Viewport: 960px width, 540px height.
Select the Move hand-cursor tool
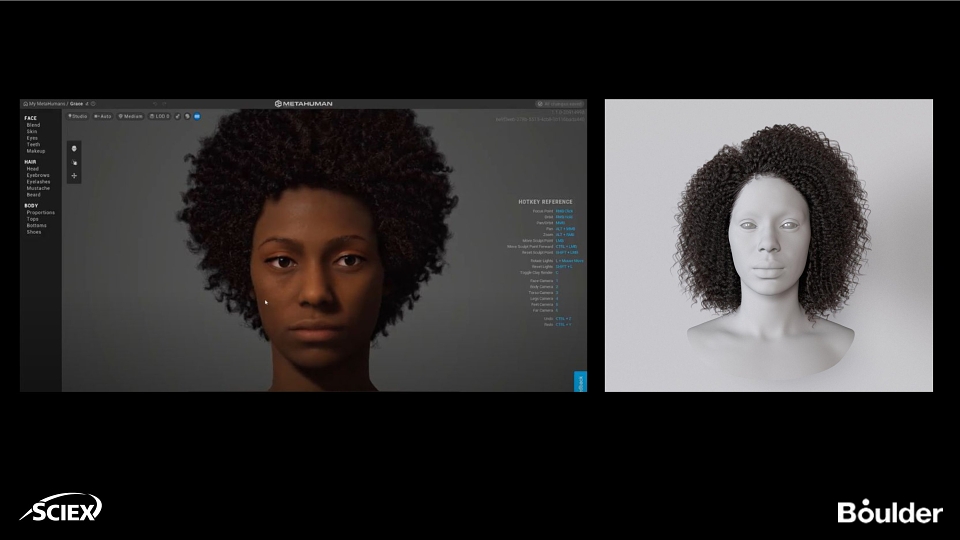pos(74,162)
